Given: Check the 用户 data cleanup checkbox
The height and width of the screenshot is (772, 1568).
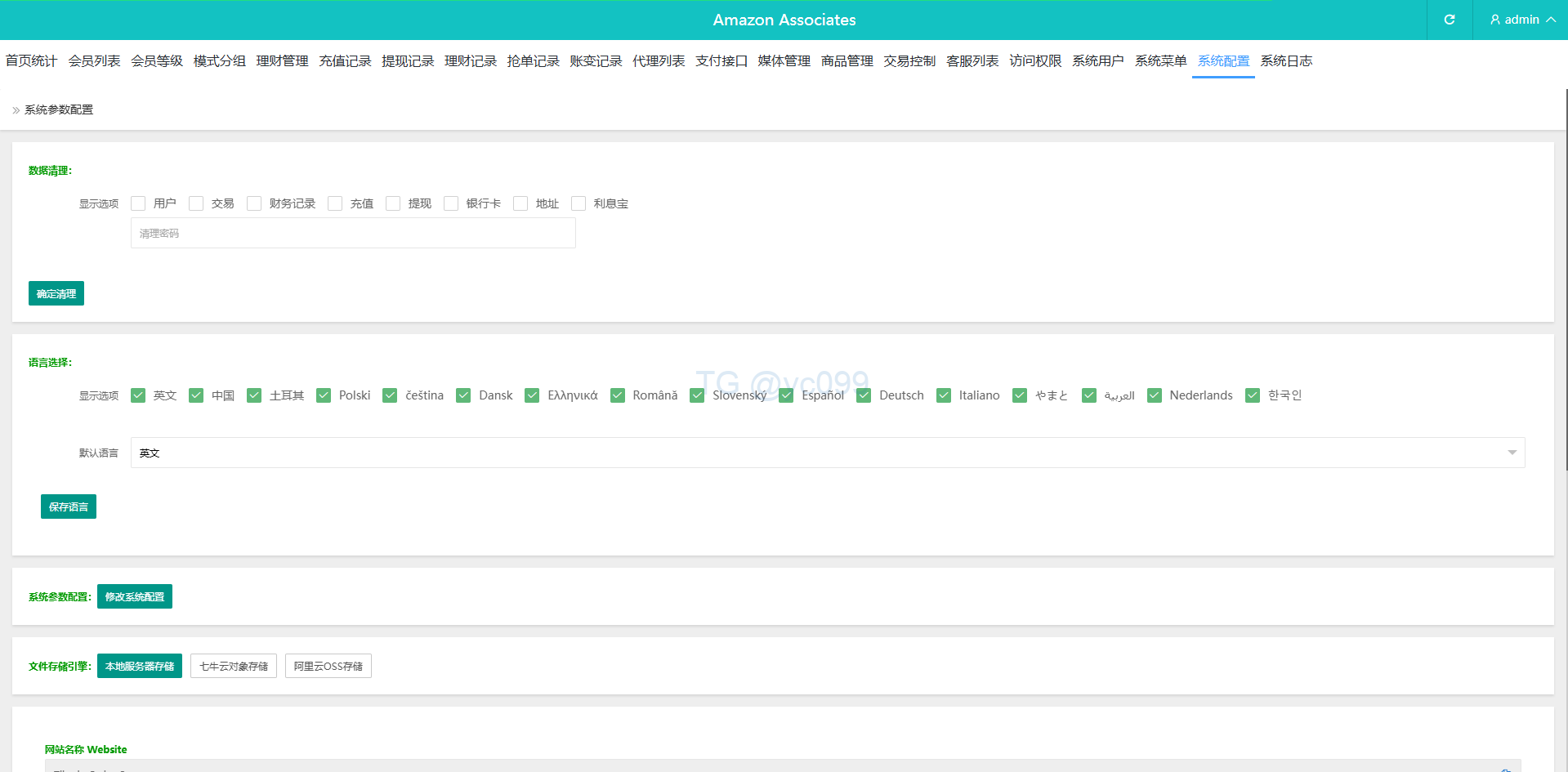Looking at the screenshot, I should point(138,203).
